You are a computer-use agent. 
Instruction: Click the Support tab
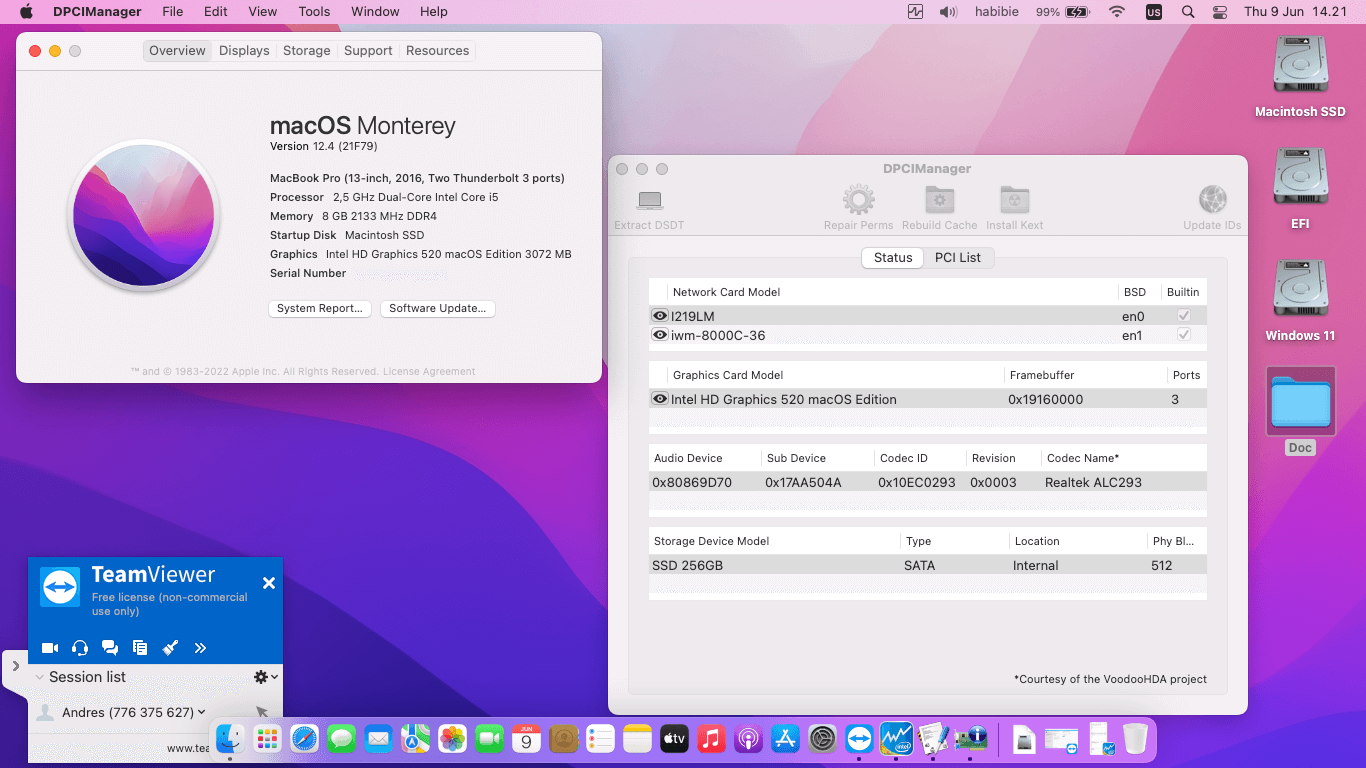(368, 51)
